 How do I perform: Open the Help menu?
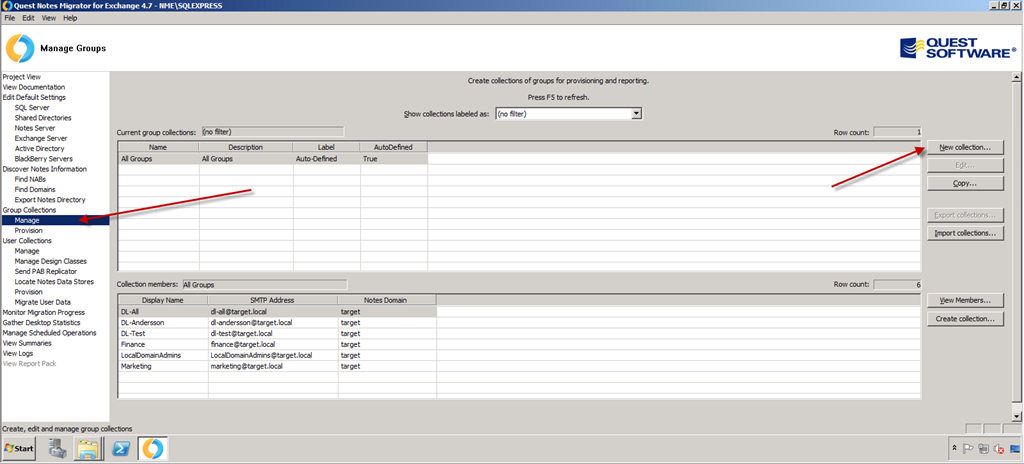[70, 18]
